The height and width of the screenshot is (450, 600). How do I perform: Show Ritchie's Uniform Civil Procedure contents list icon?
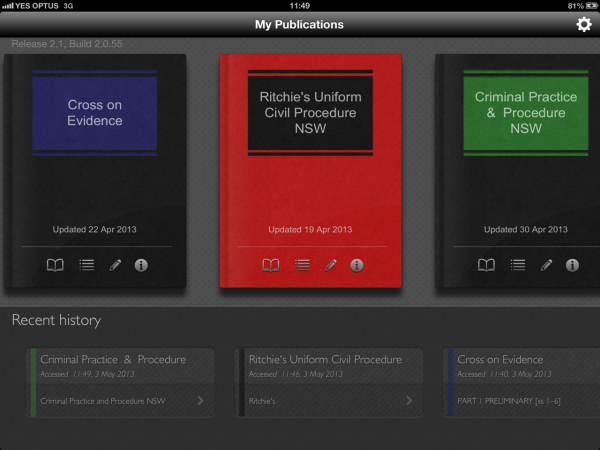pyautogui.click(x=302, y=265)
